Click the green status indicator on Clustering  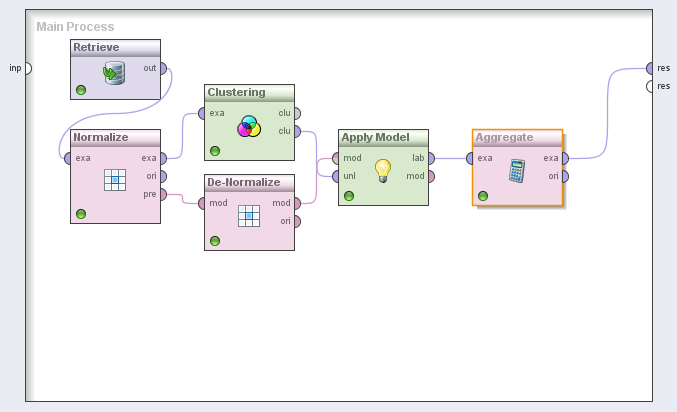[x=215, y=151]
